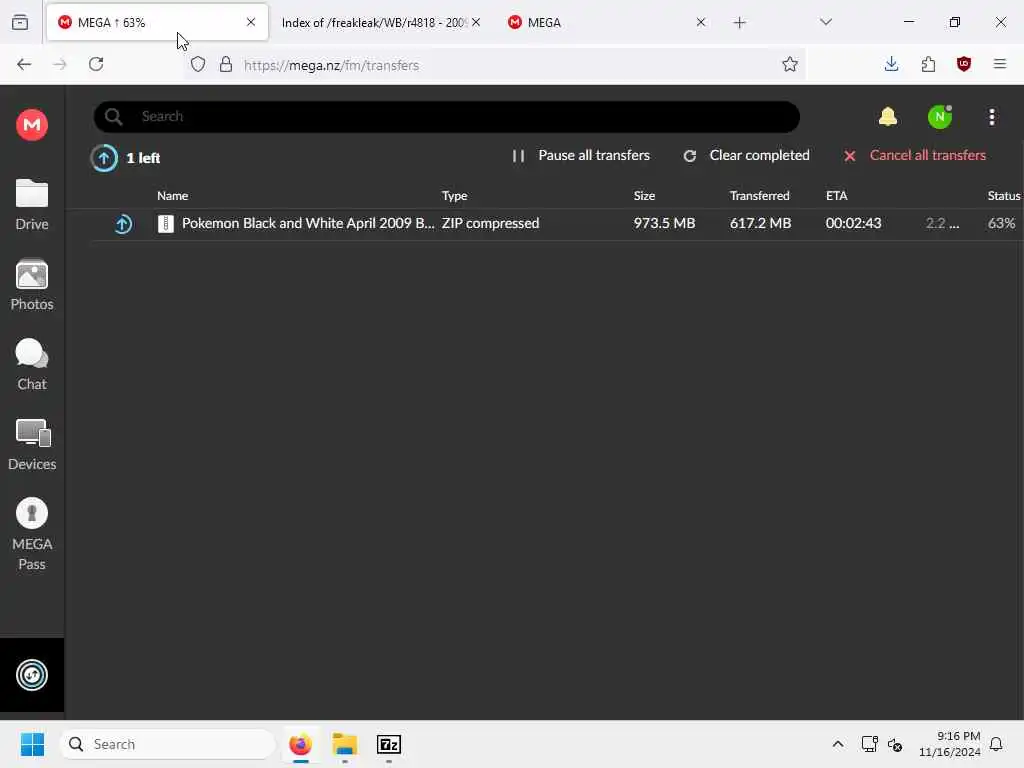Open the green N account avatar
The width and height of the screenshot is (1024, 768).
coord(940,117)
